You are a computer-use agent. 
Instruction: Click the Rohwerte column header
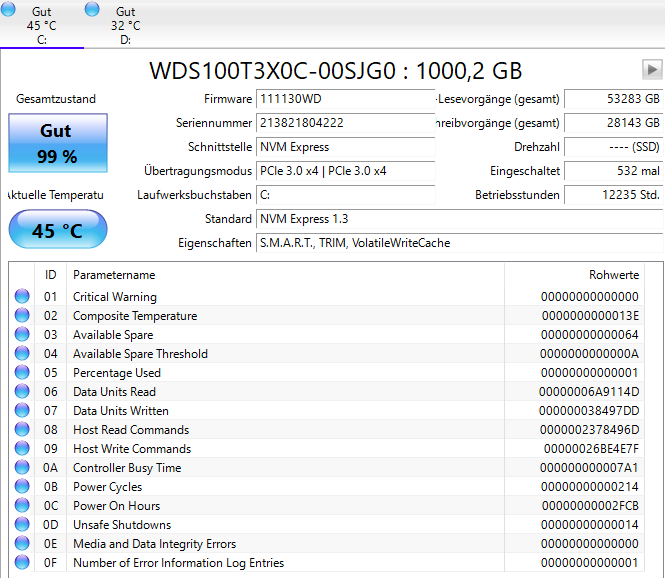575,275
